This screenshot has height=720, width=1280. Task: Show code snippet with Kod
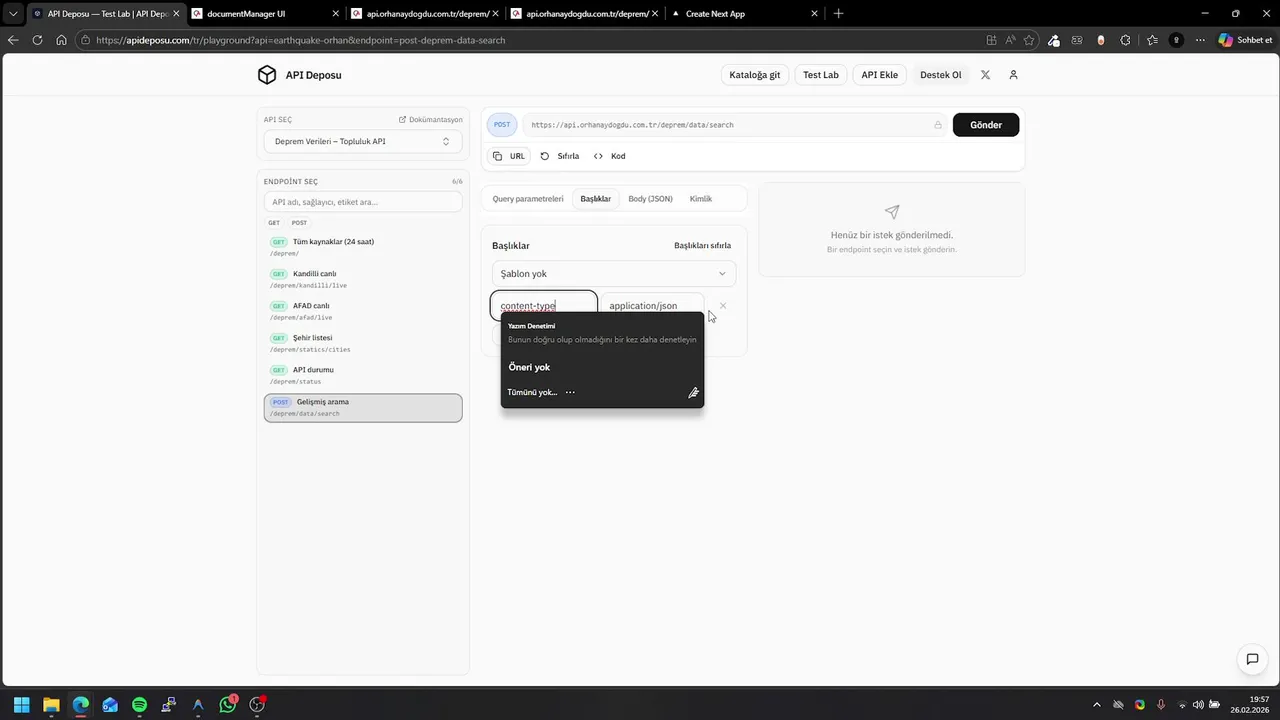[x=609, y=156]
